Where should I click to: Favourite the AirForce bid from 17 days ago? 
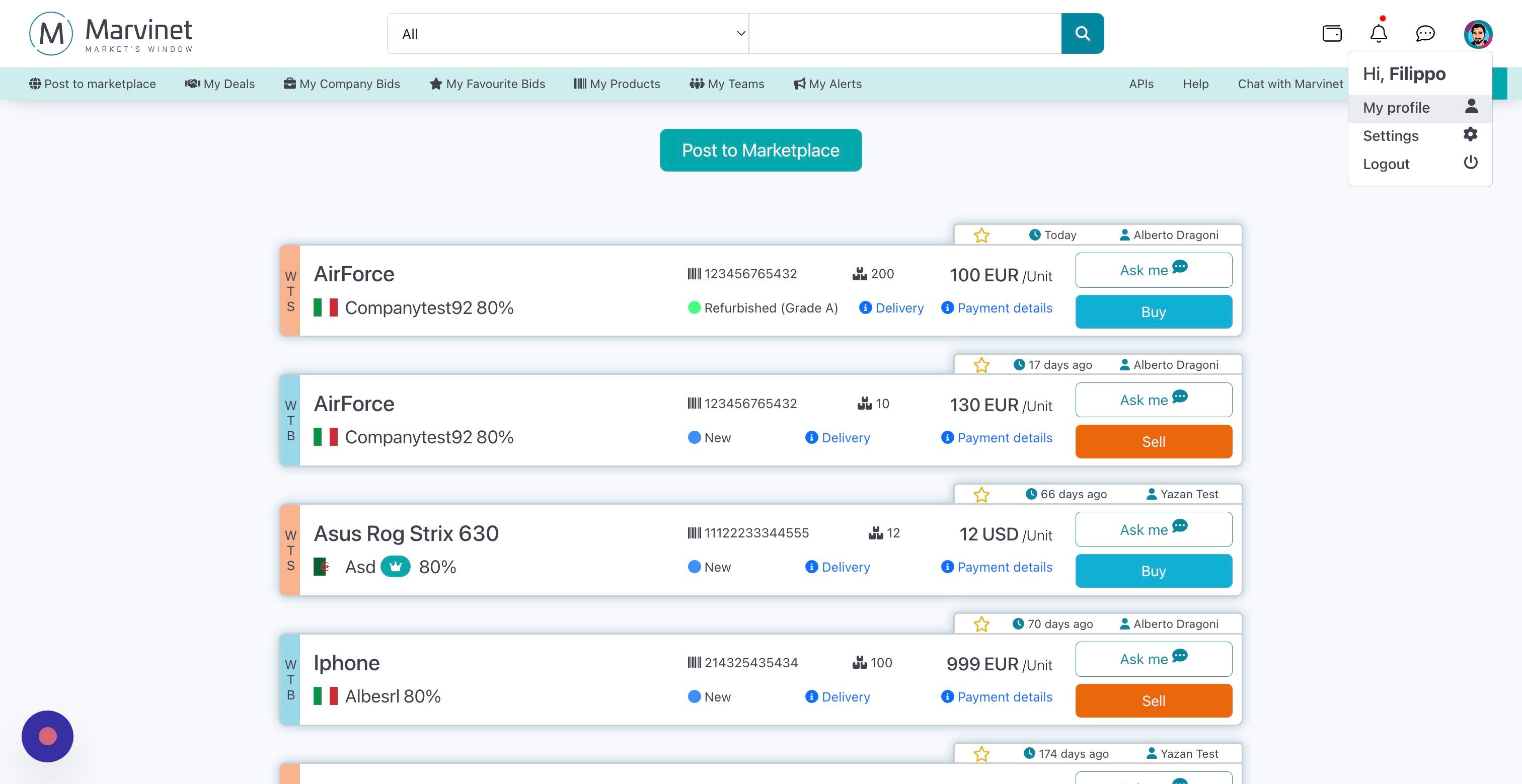(x=981, y=365)
